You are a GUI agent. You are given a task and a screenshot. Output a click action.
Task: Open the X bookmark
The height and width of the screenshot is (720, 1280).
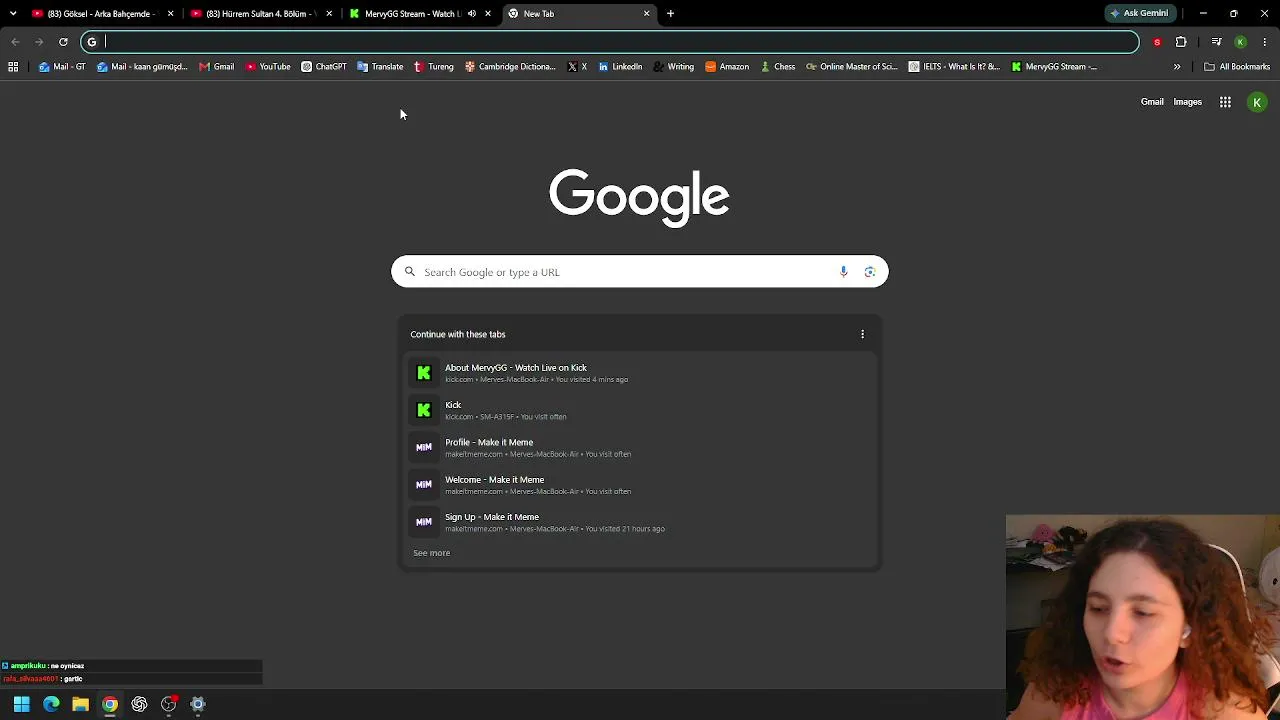pyautogui.click(x=577, y=67)
